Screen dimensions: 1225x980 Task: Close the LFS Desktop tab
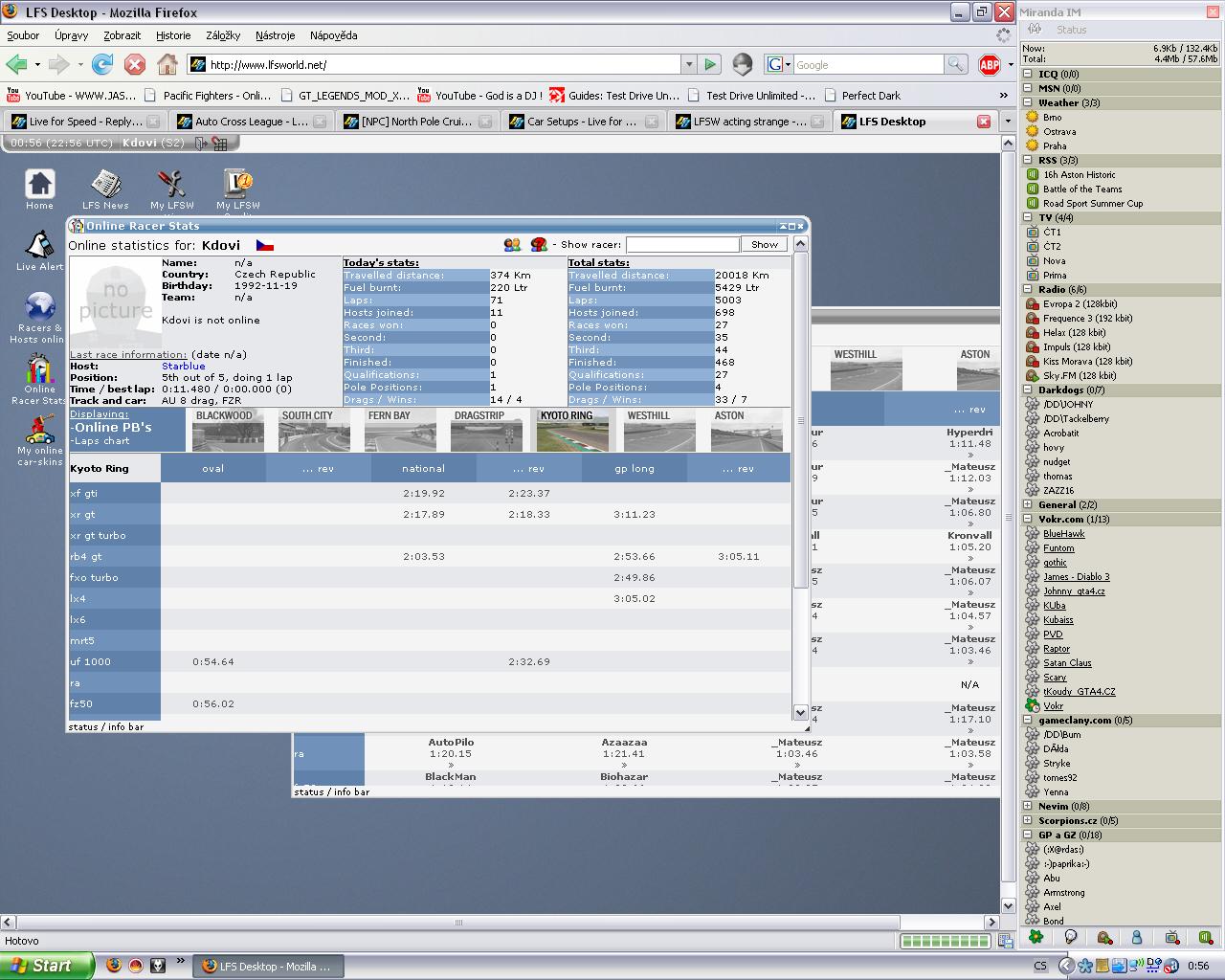[x=983, y=122]
